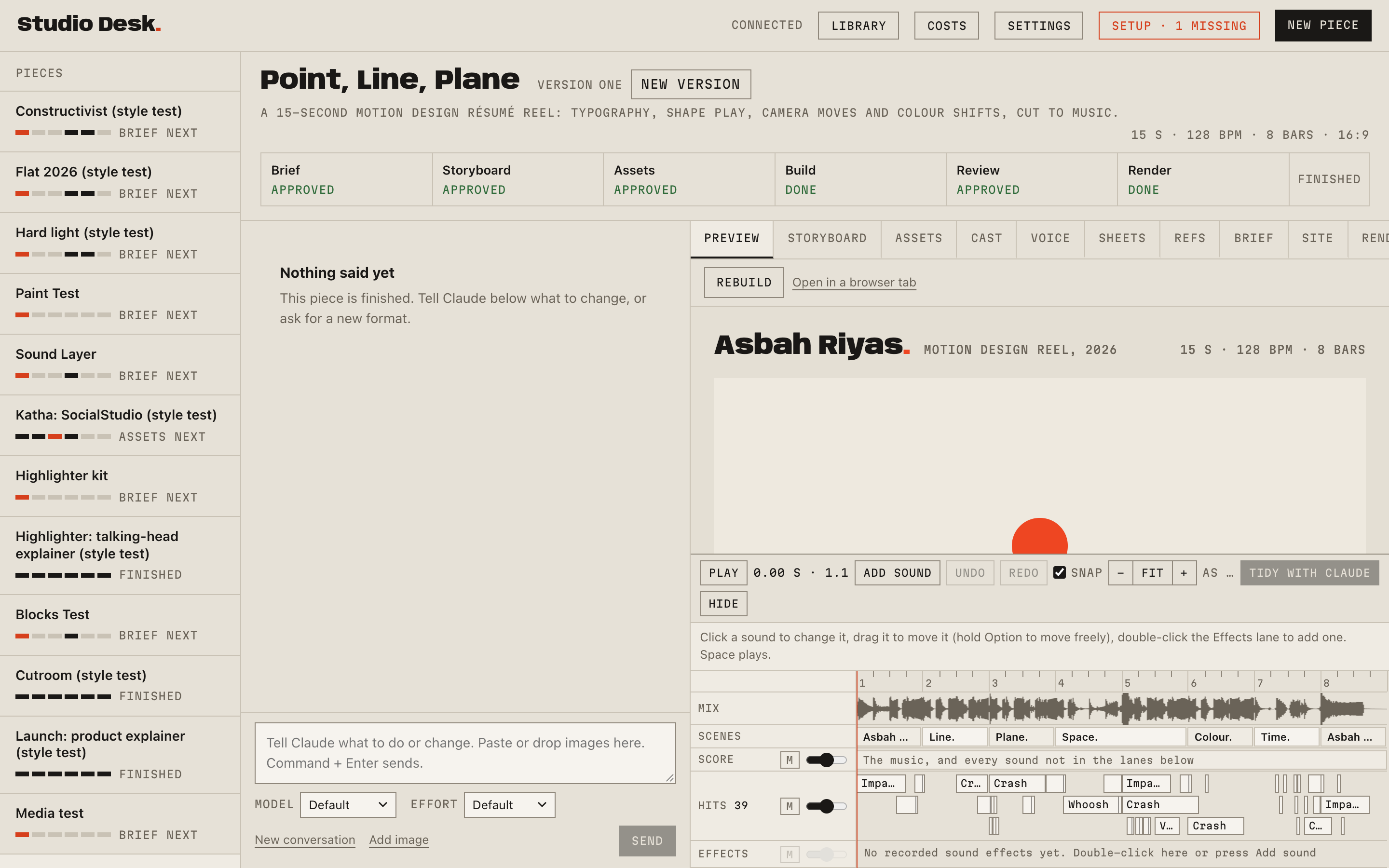Hide the timeline with Hide button

[x=723, y=604]
